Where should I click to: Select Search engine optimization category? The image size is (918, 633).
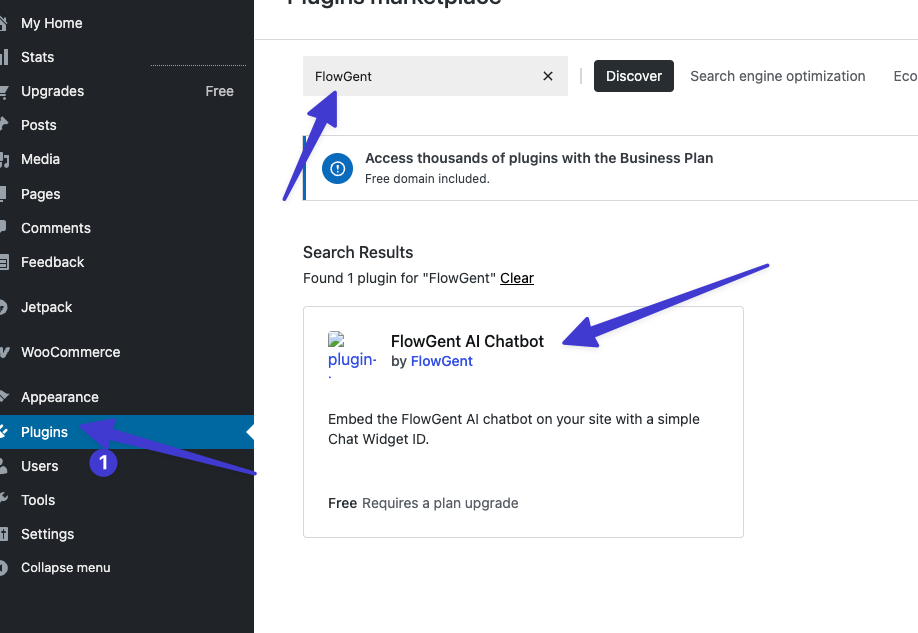(x=777, y=76)
